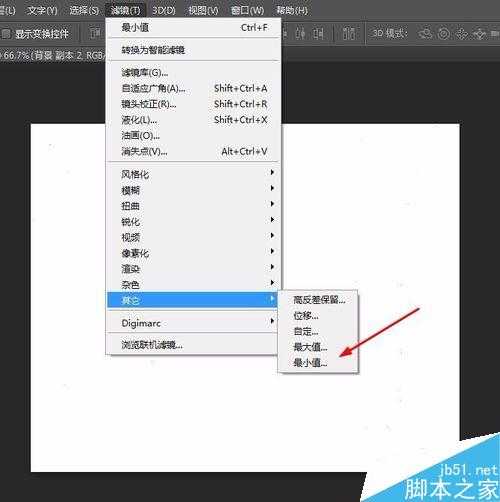The height and width of the screenshot is (502, 500).
Task: Close the open 滤镜(T) menu in menu bar
Action: click(126, 10)
